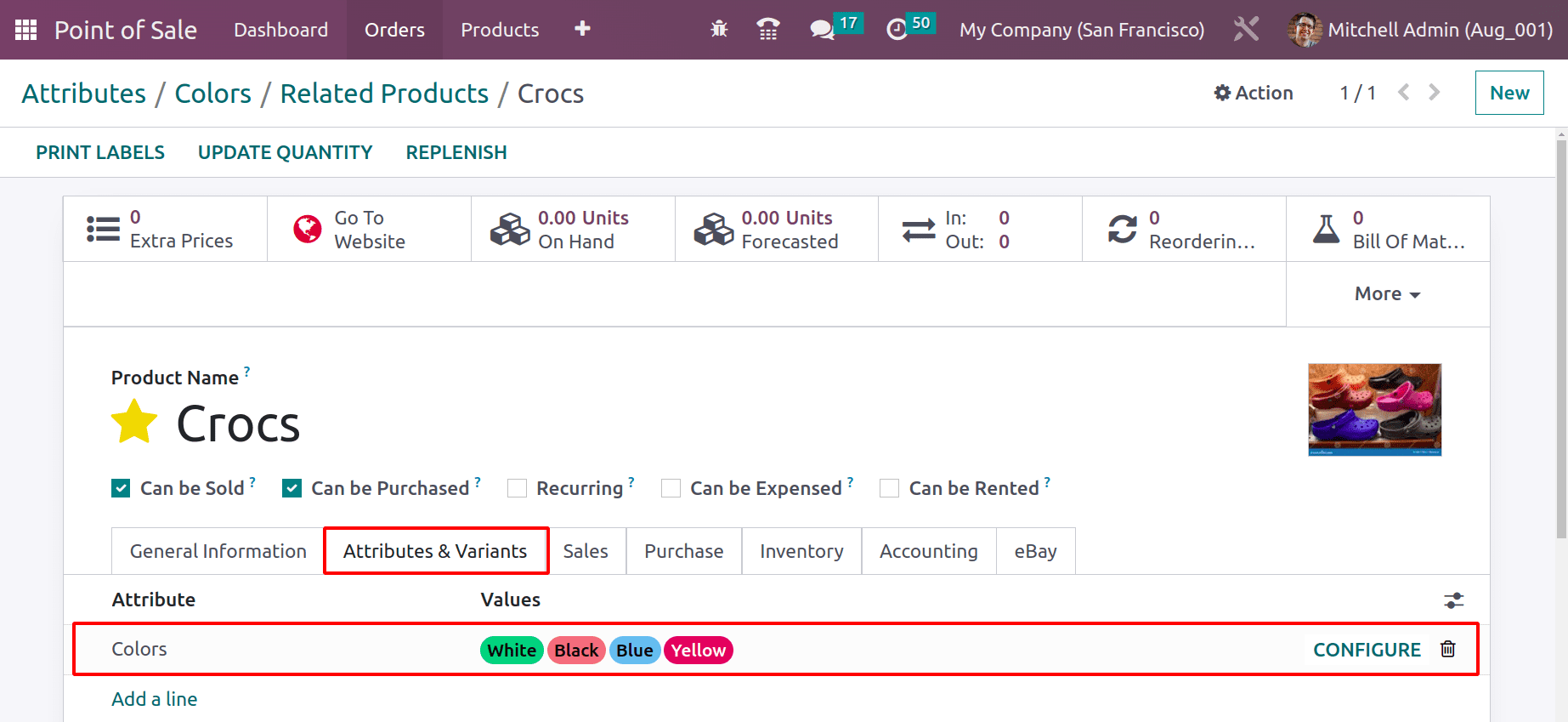Open the Products menu
Image resolution: width=1568 pixels, height=722 pixels.
[500, 30]
